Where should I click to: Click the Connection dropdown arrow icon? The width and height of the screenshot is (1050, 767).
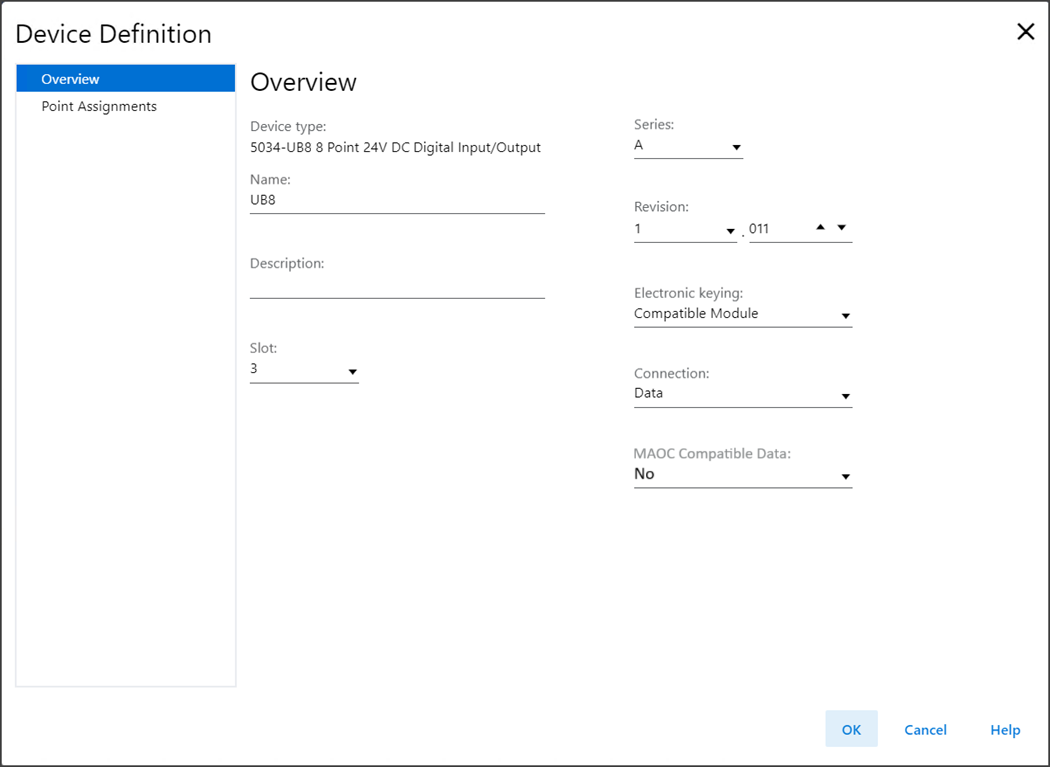(x=845, y=397)
